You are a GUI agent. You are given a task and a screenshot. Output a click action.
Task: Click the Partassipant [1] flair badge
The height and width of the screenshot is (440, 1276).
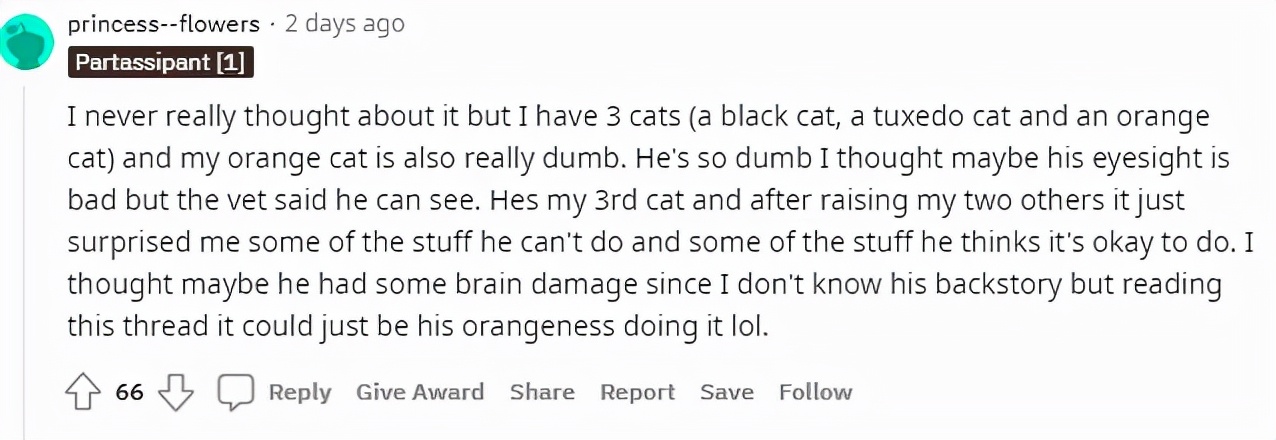click(160, 63)
